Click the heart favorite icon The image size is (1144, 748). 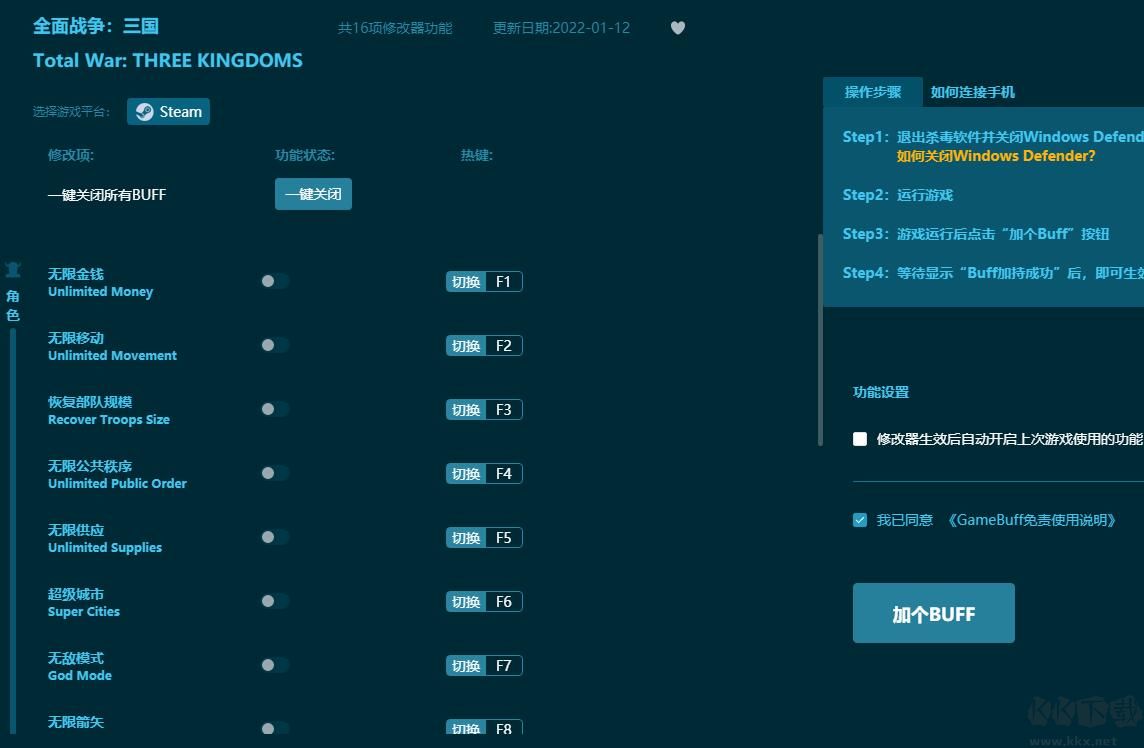(x=678, y=28)
